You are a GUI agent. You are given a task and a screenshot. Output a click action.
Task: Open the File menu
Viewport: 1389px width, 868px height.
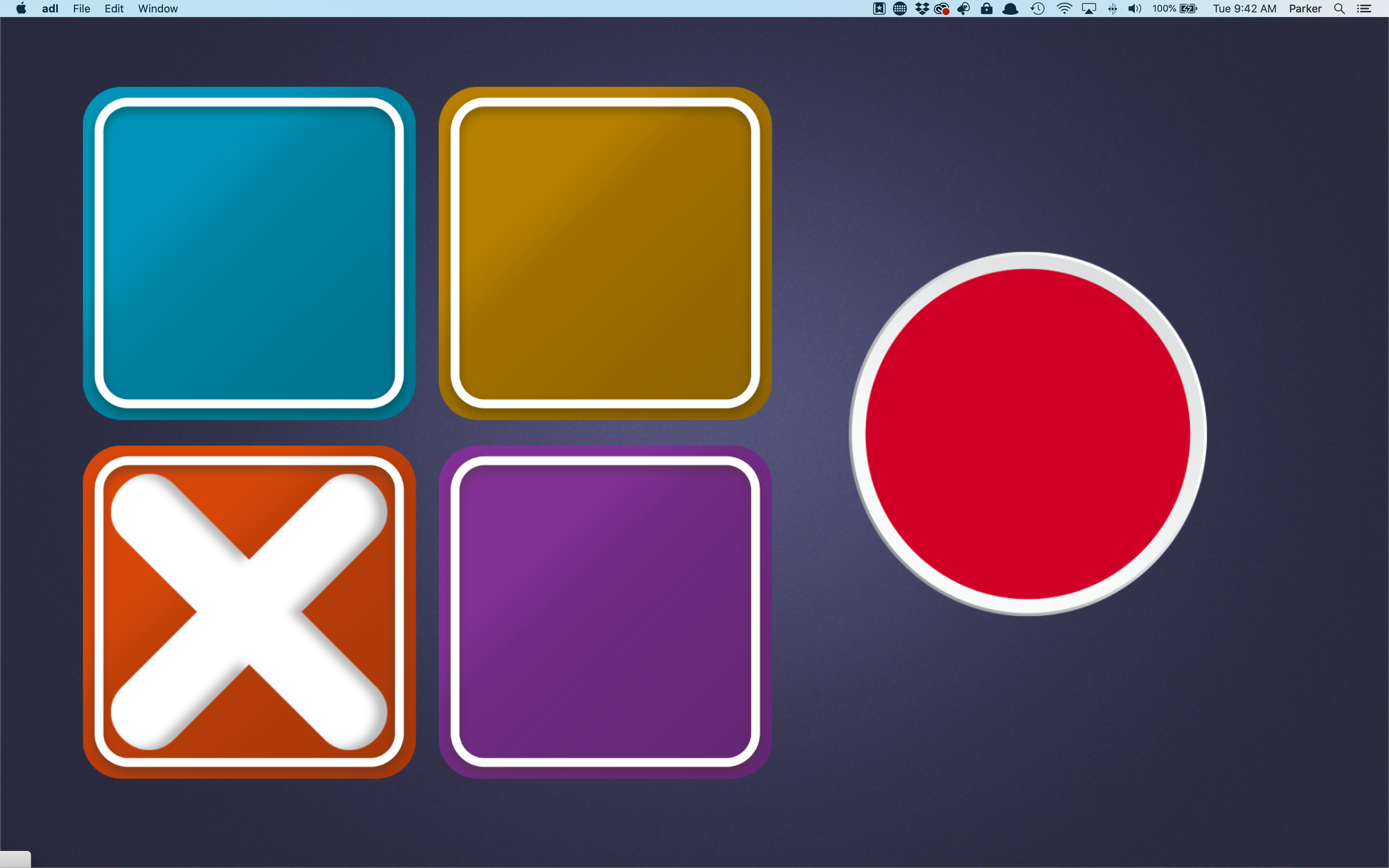click(x=81, y=9)
